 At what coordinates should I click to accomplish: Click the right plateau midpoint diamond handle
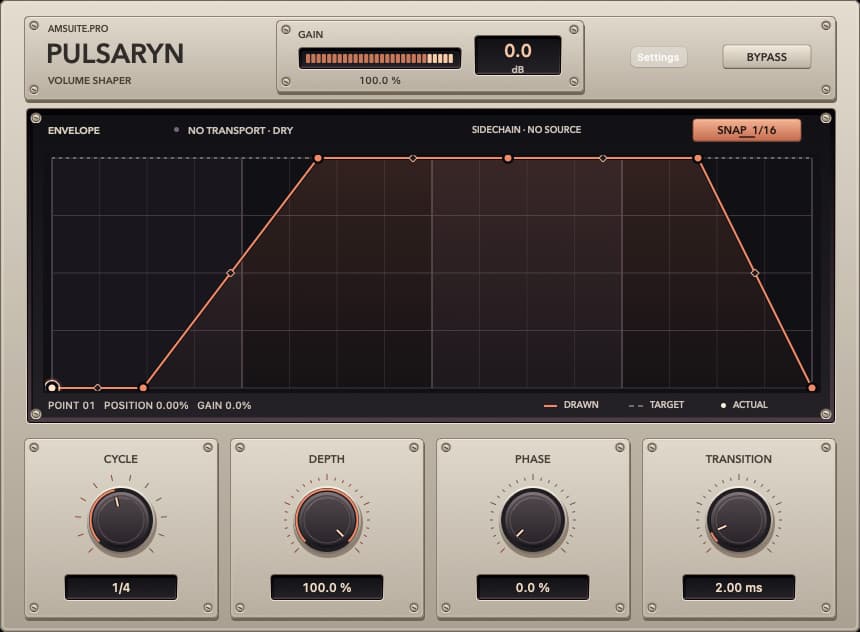(x=603, y=159)
